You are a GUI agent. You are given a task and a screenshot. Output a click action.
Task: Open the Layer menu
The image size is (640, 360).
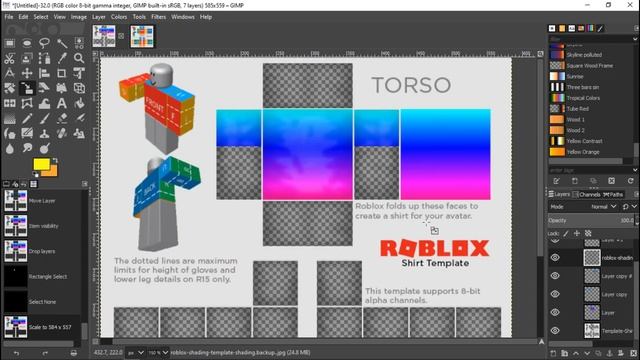click(98, 17)
